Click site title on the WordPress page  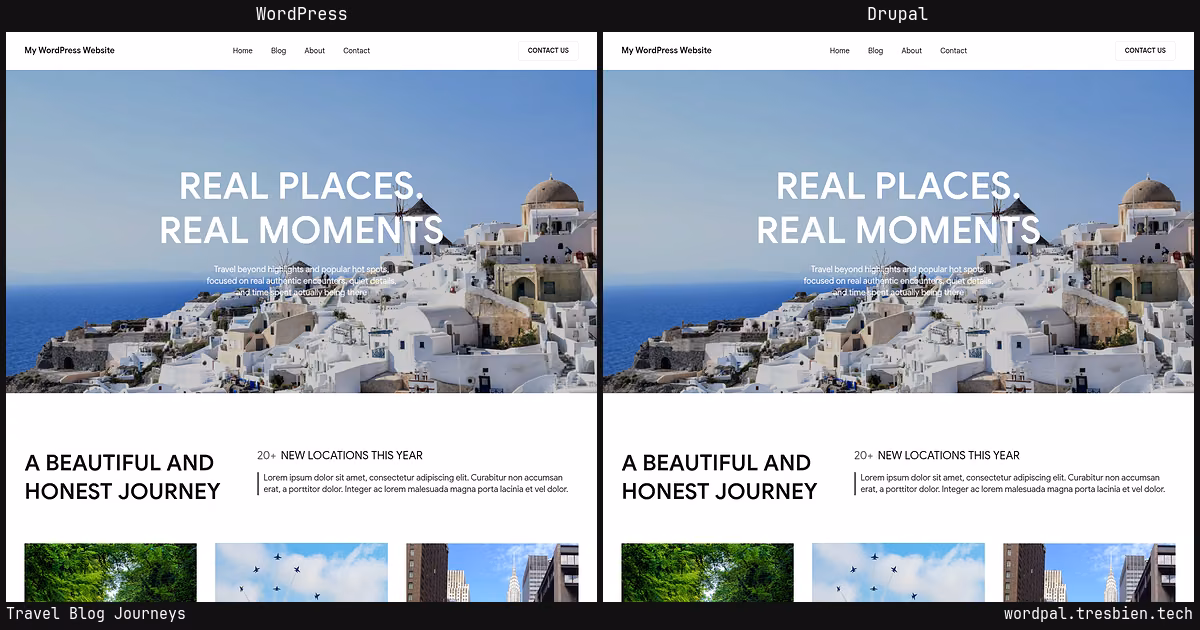coord(70,51)
